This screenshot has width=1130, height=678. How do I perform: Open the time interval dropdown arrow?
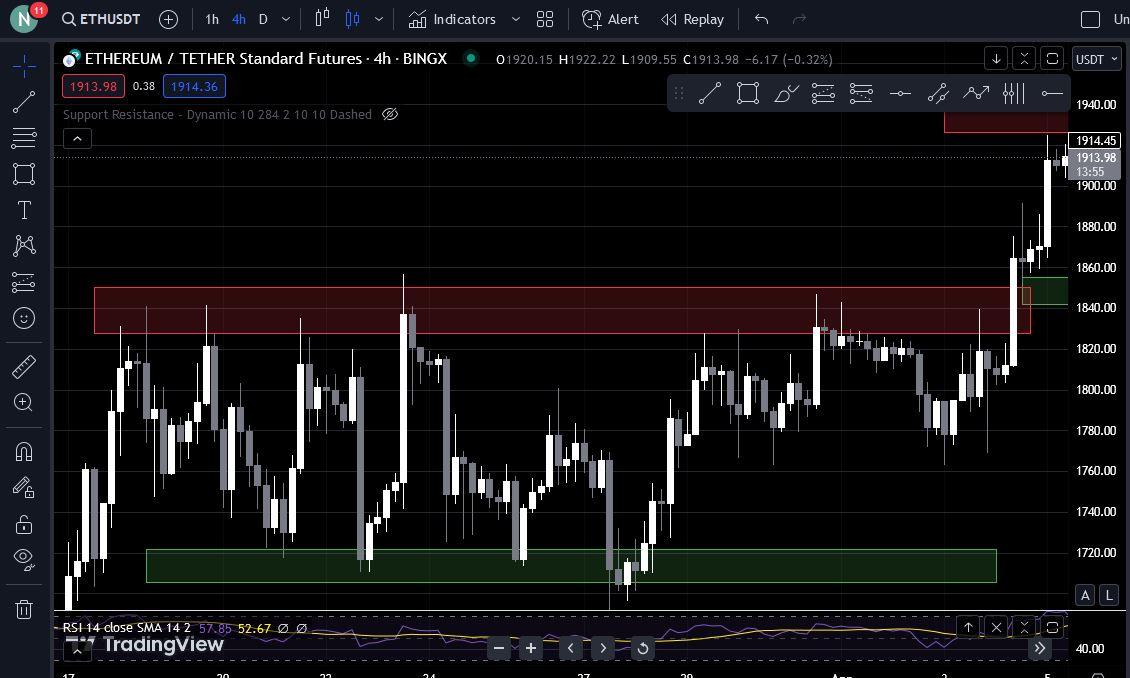point(286,19)
